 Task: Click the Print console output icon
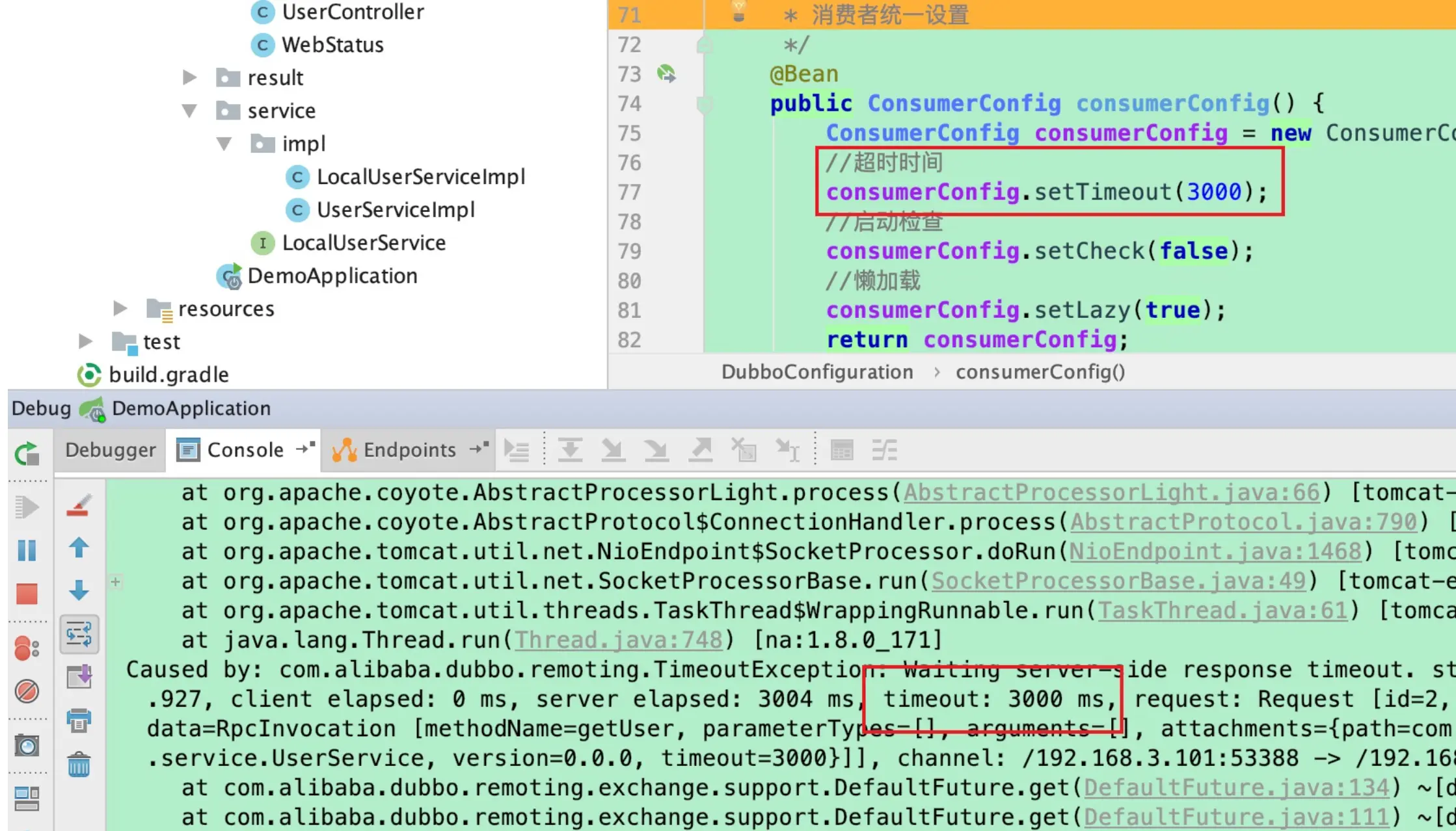click(x=79, y=720)
